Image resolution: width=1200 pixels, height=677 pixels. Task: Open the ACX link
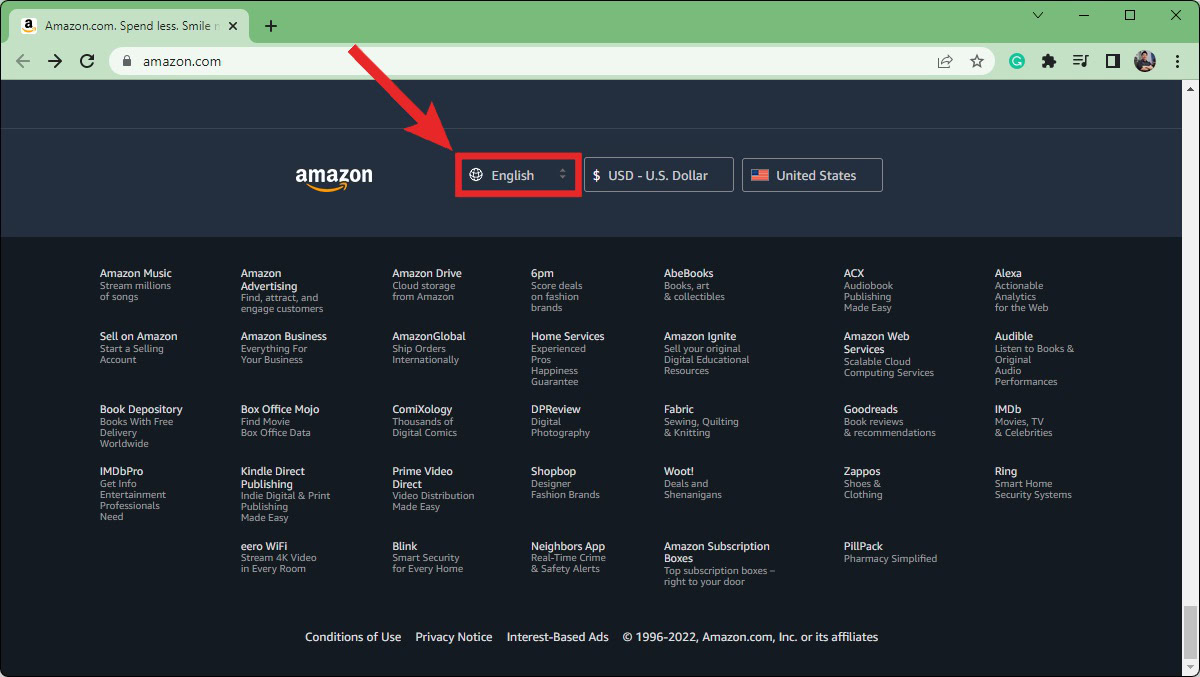point(854,273)
